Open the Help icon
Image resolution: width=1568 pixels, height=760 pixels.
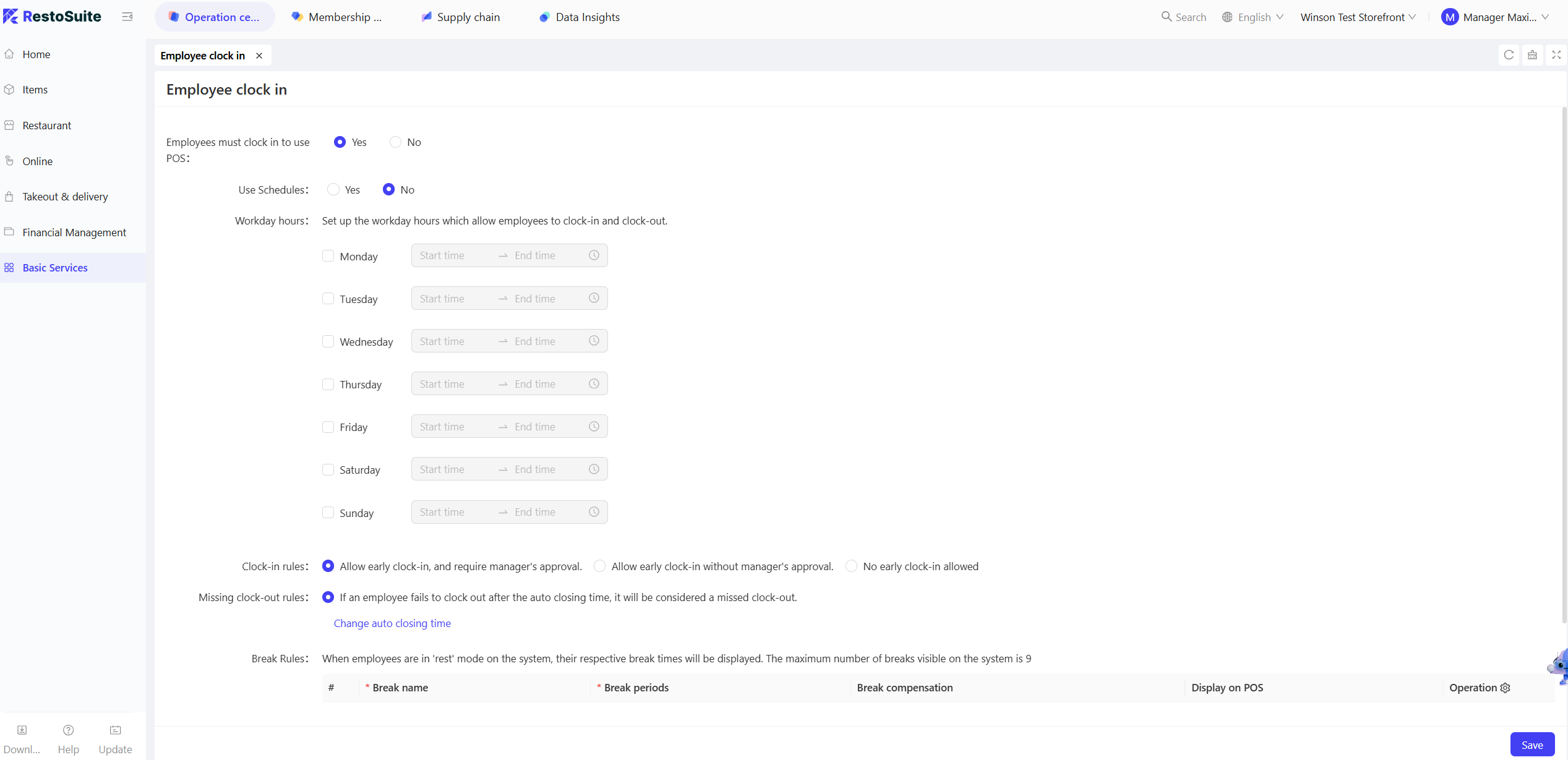(68, 730)
